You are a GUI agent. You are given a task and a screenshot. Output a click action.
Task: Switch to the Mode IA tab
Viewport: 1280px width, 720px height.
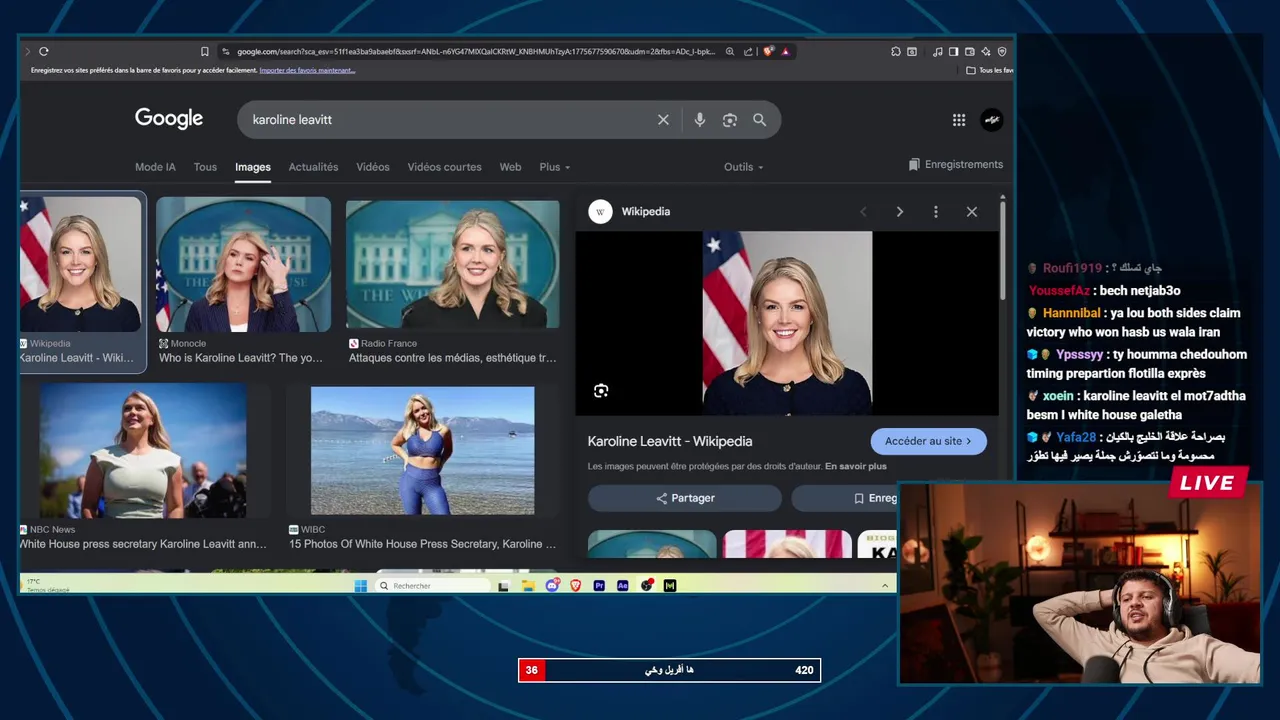155,167
